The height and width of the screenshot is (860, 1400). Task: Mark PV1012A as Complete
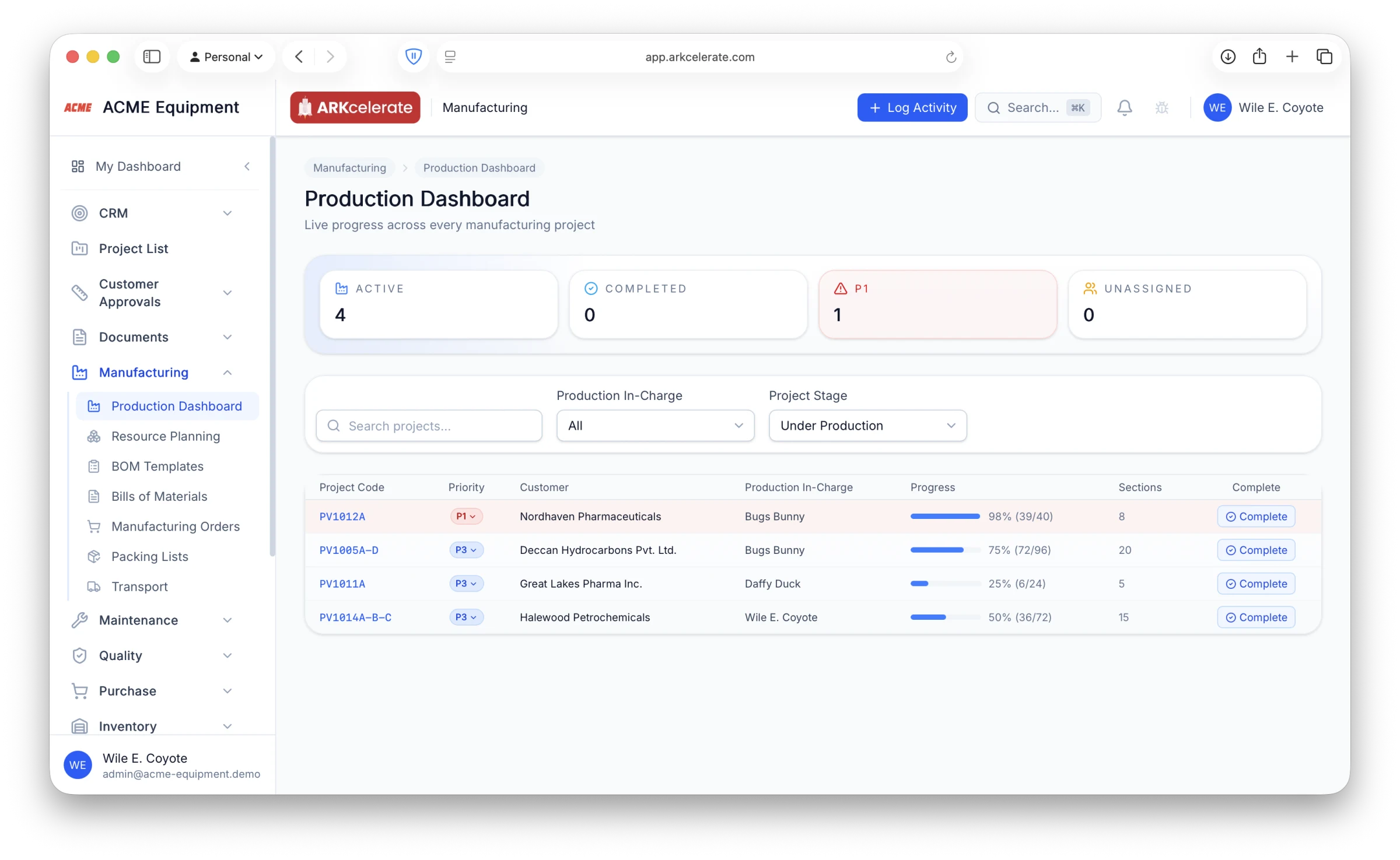click(x=1255, y=517)
